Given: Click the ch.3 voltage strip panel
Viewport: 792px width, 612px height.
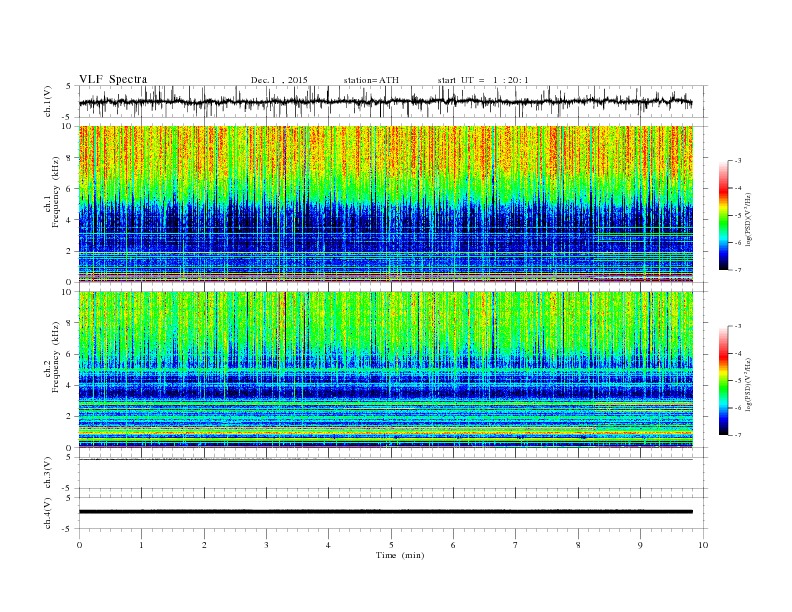Looking at the screenshot, I should (x=392, y=473).
